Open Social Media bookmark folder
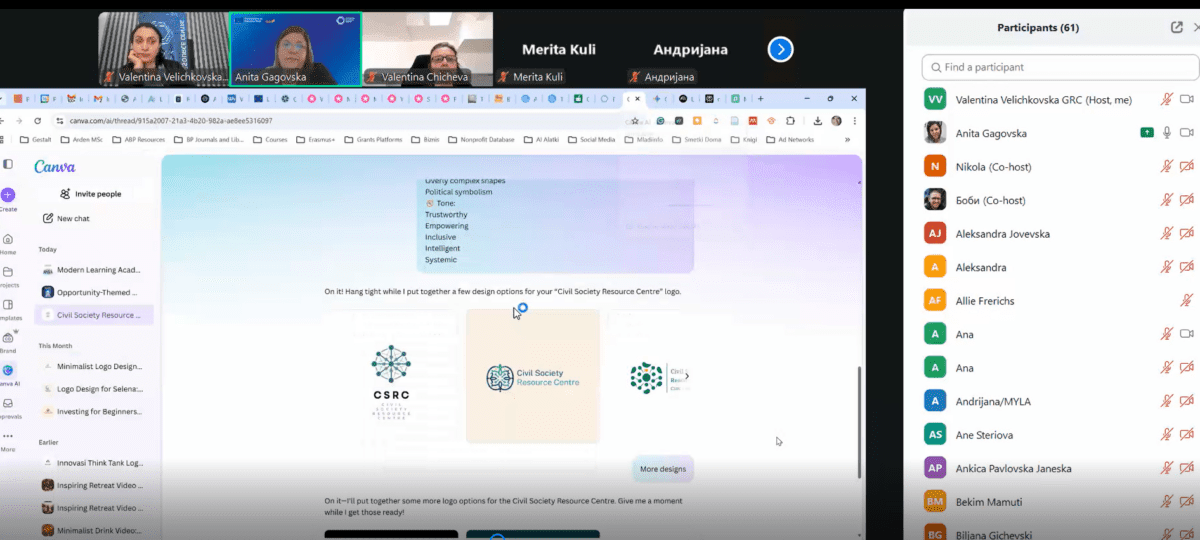1200x540 pixels. (591, 140)
